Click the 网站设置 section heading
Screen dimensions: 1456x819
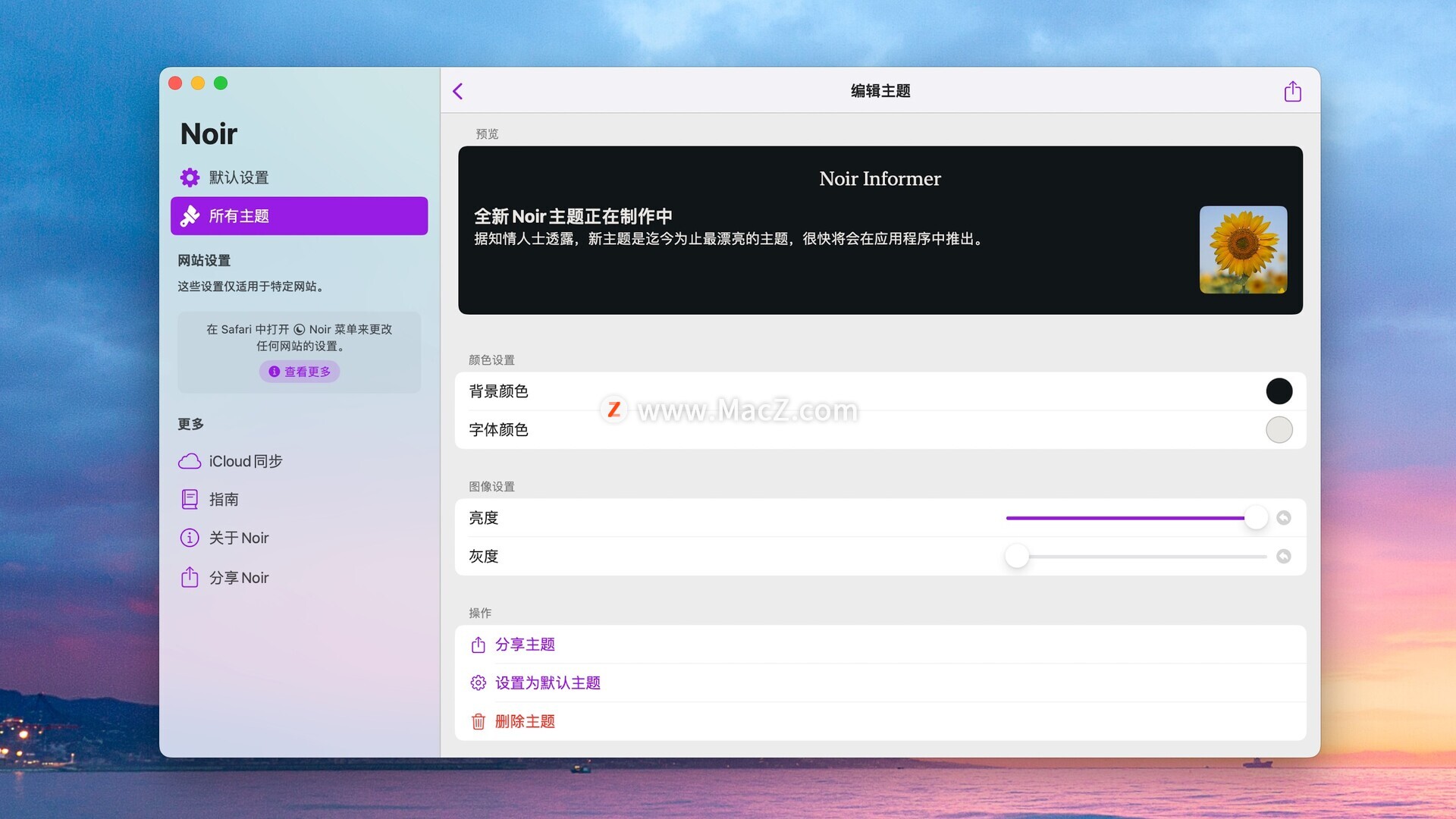pyautogui.click(x=204, y=261)
